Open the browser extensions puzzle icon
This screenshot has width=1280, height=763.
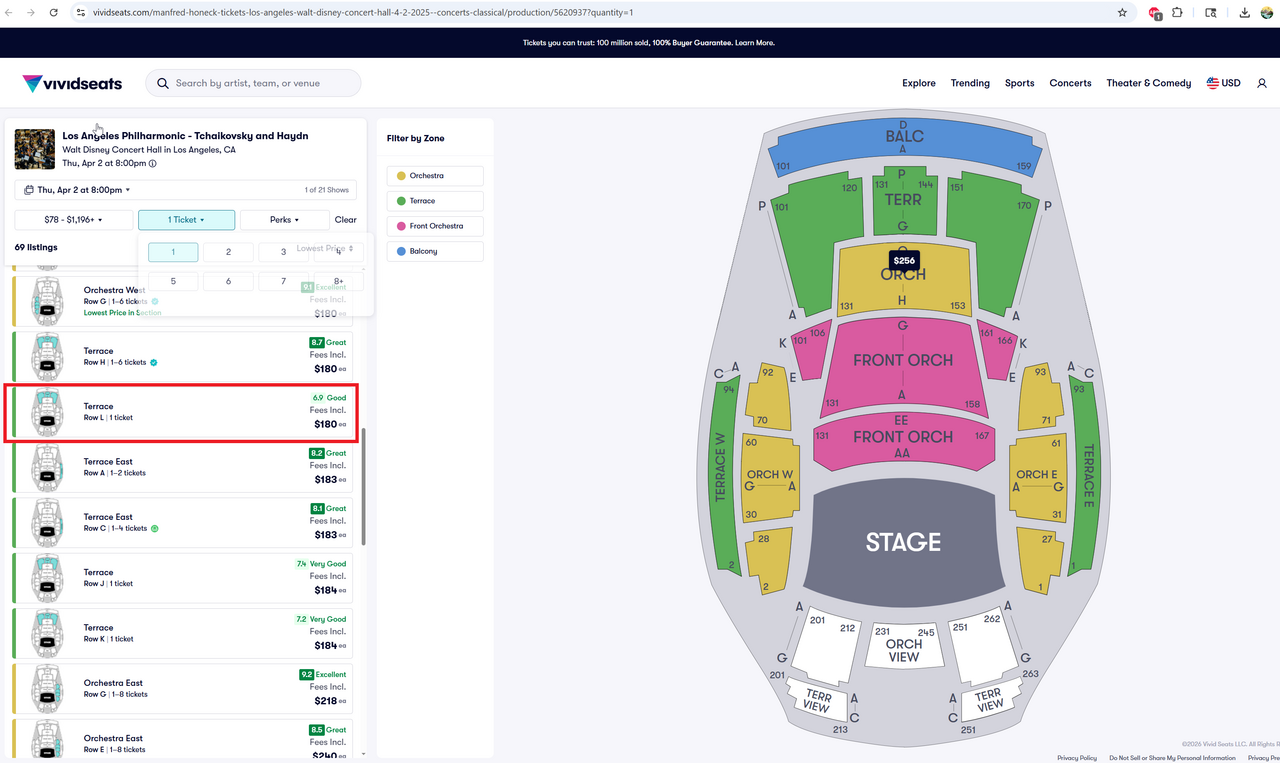click(1177, 13)
